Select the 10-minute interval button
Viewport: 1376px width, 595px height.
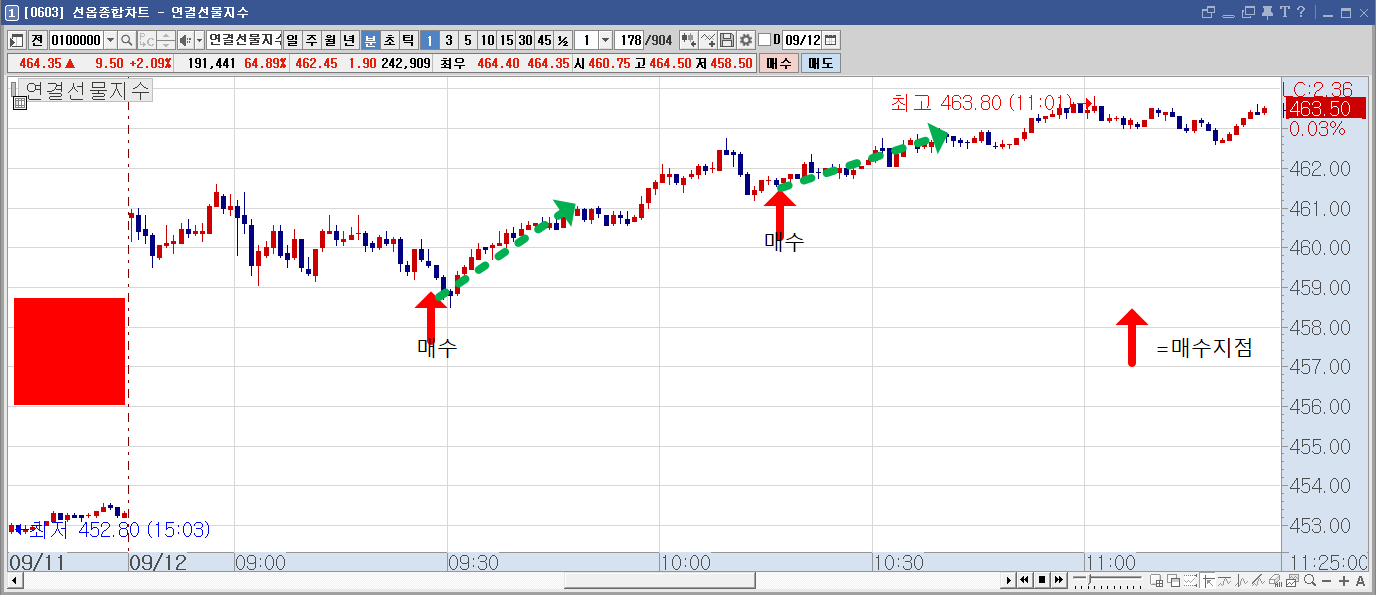click(487, 41)
